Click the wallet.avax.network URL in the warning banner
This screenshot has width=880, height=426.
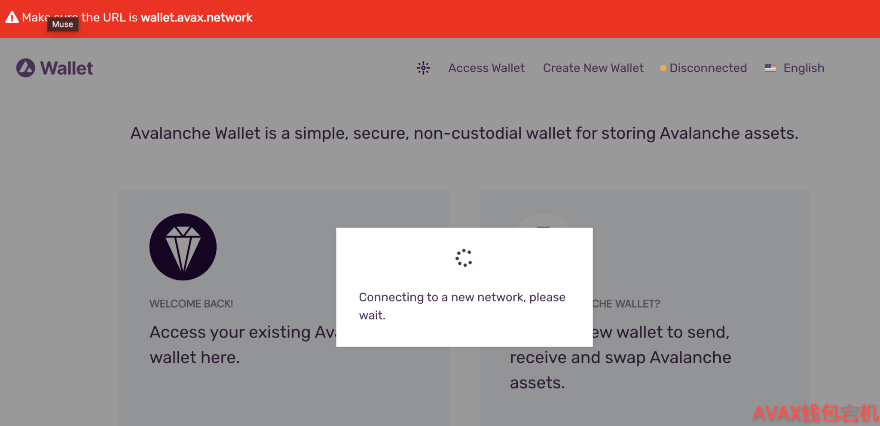click(x=196, y=17)
